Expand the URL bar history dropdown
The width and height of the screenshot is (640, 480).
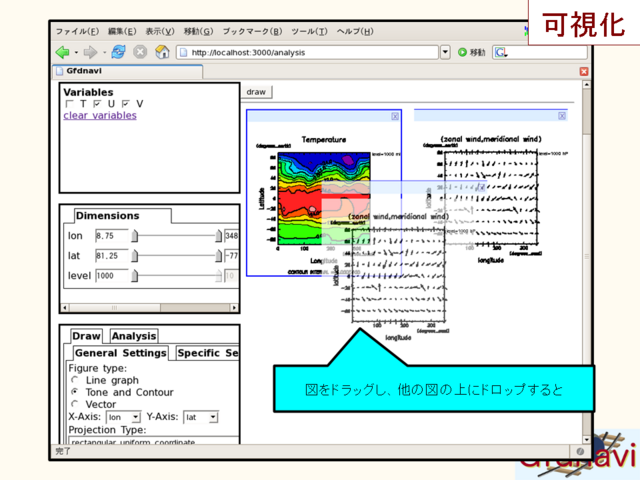[x=445, y=52]
